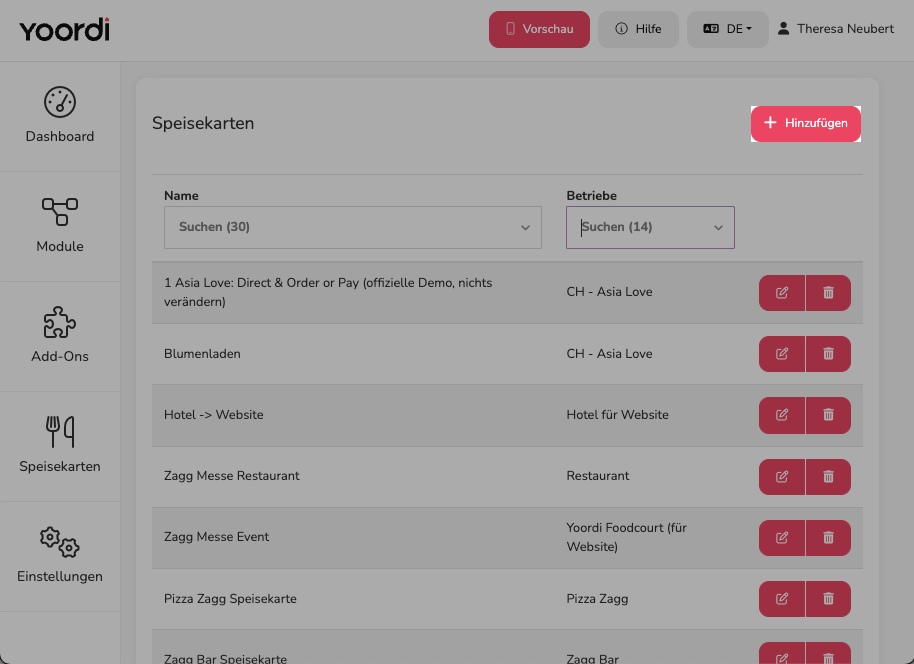This screenshot has height=664, width=914.
Task: Open the Einstellungen gears icon
Action: (59, 542)
